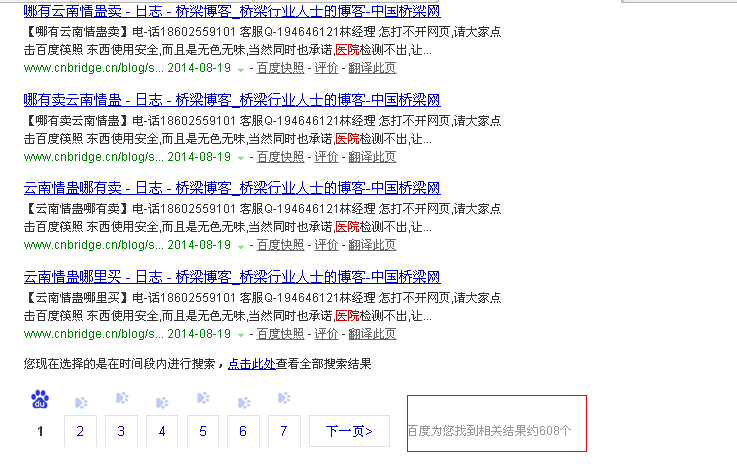Image resolution: width=737 pixels, height=464 pixels.
Task: Click red 医院 in 哪有云南情蛊卖 snippet
Action: pyautogui.click(x=347, y=50)
